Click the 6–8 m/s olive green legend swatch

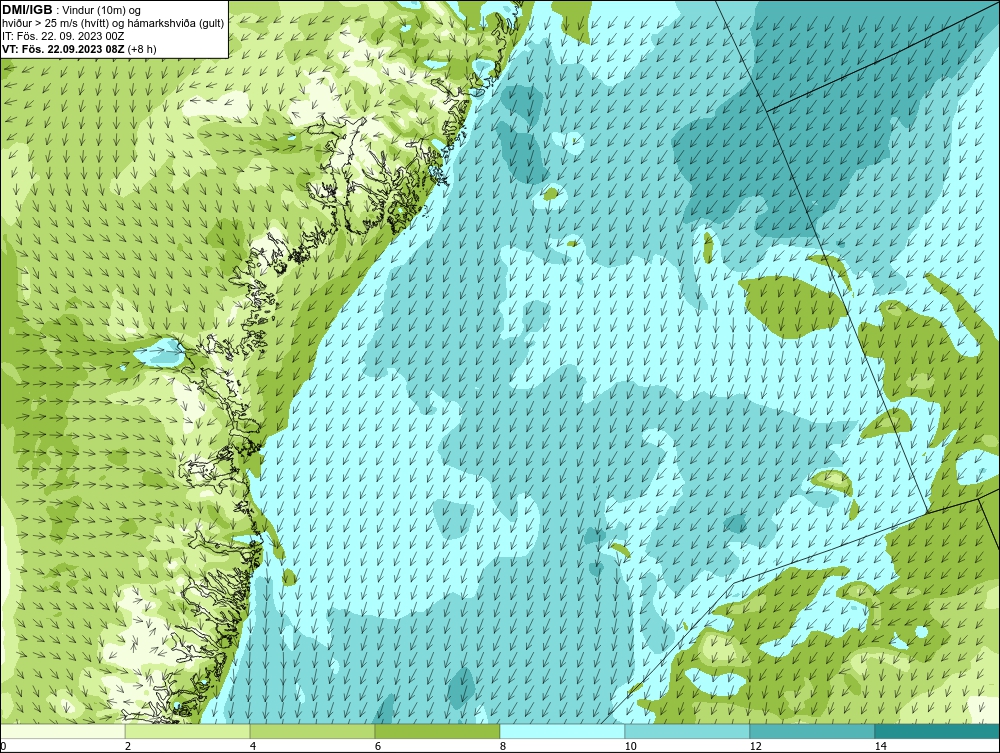click(438, 731)
